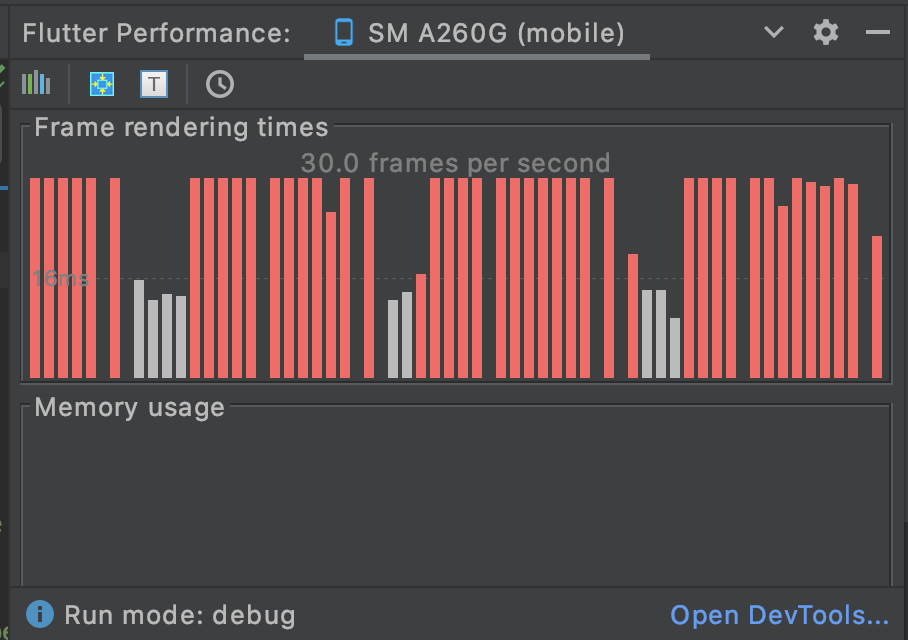
Task: Click the debug paint T icon
Action: point(153,84)
